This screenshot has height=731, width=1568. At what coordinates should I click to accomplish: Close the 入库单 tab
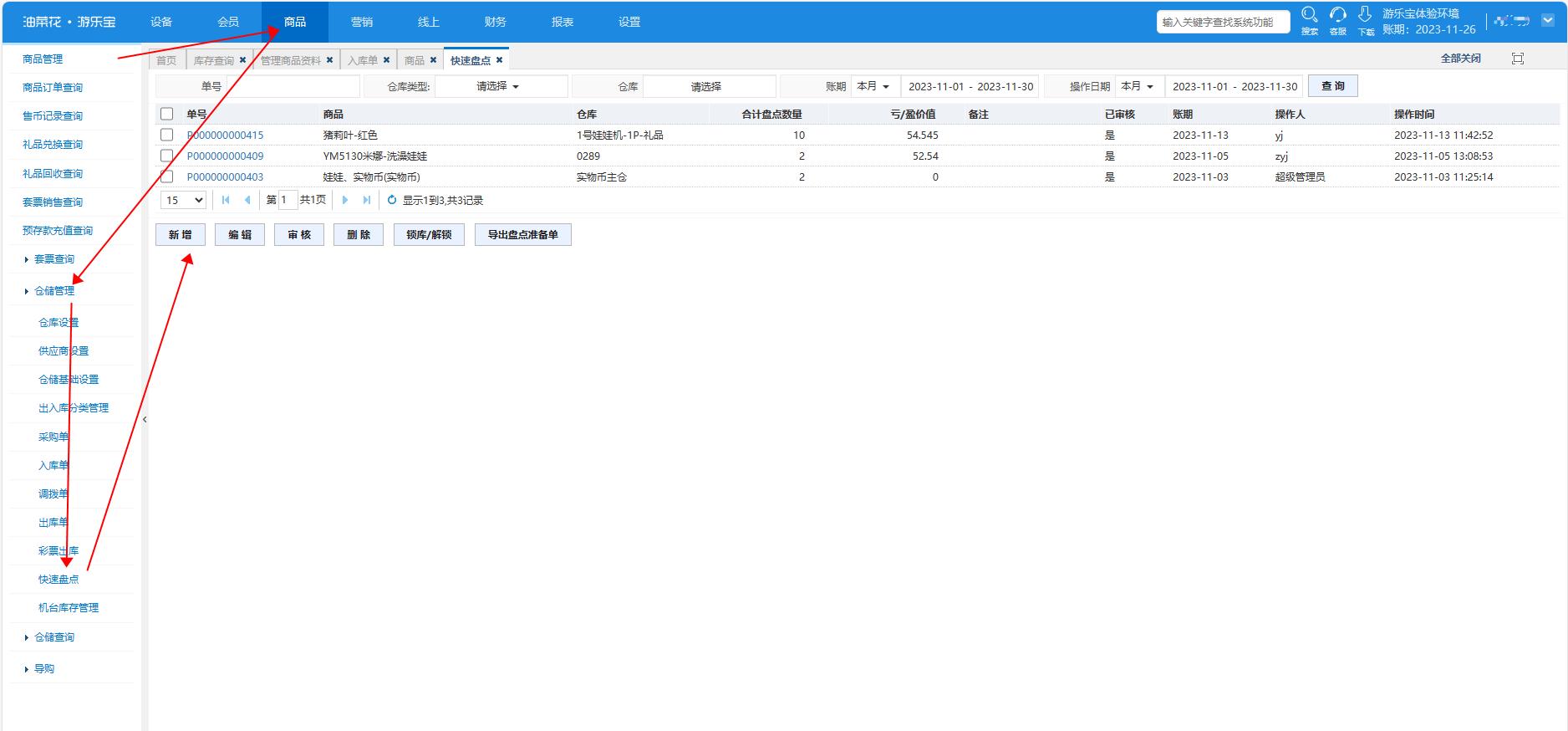coord(386,59)
